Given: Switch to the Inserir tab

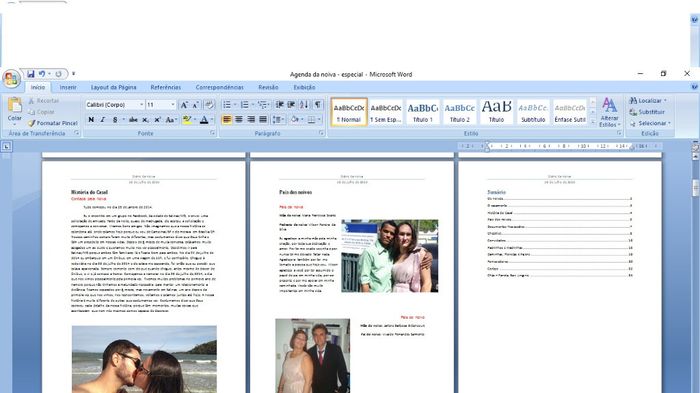Looking at the screenshot, I should [x=68, y=88].
